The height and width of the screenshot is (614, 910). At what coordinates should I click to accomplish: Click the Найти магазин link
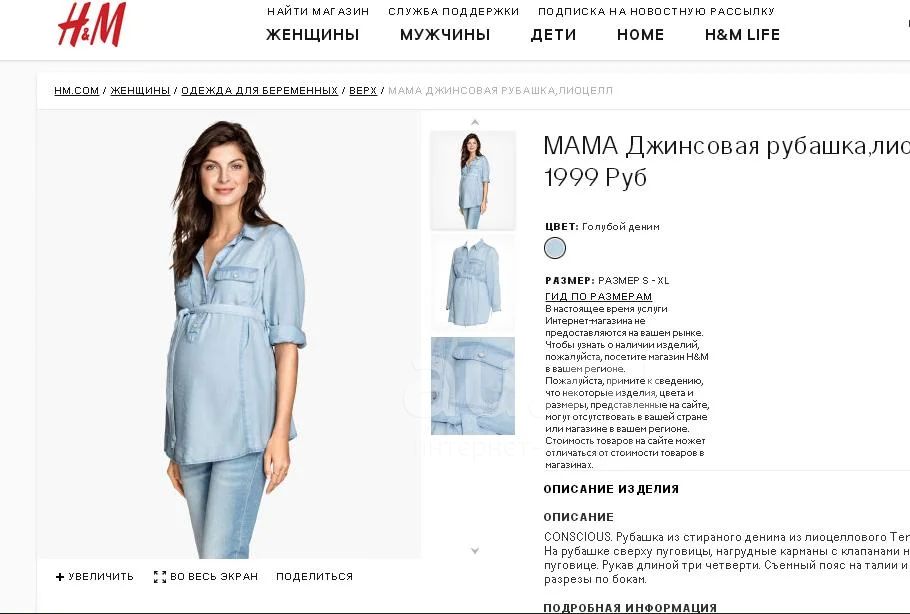coord(318,11)
